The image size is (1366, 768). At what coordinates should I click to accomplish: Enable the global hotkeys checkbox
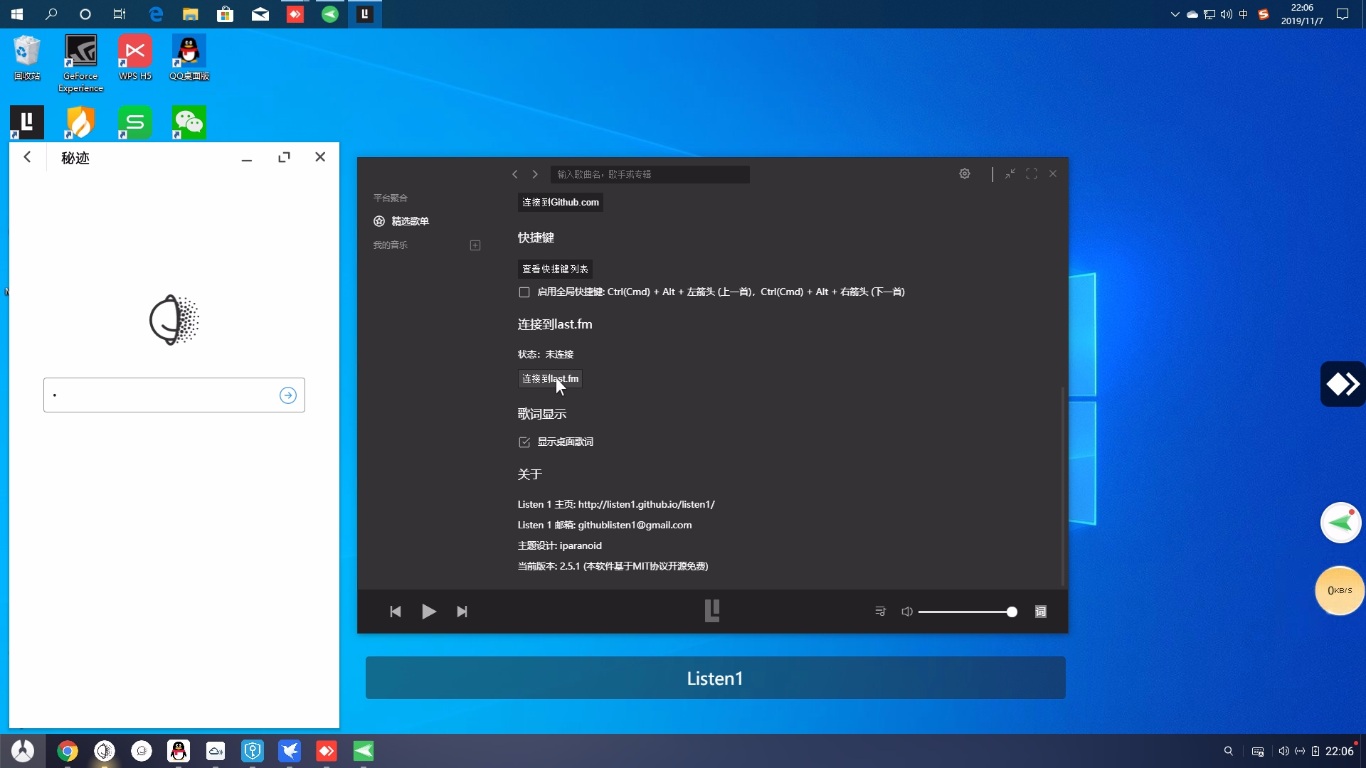pos(524,292)
